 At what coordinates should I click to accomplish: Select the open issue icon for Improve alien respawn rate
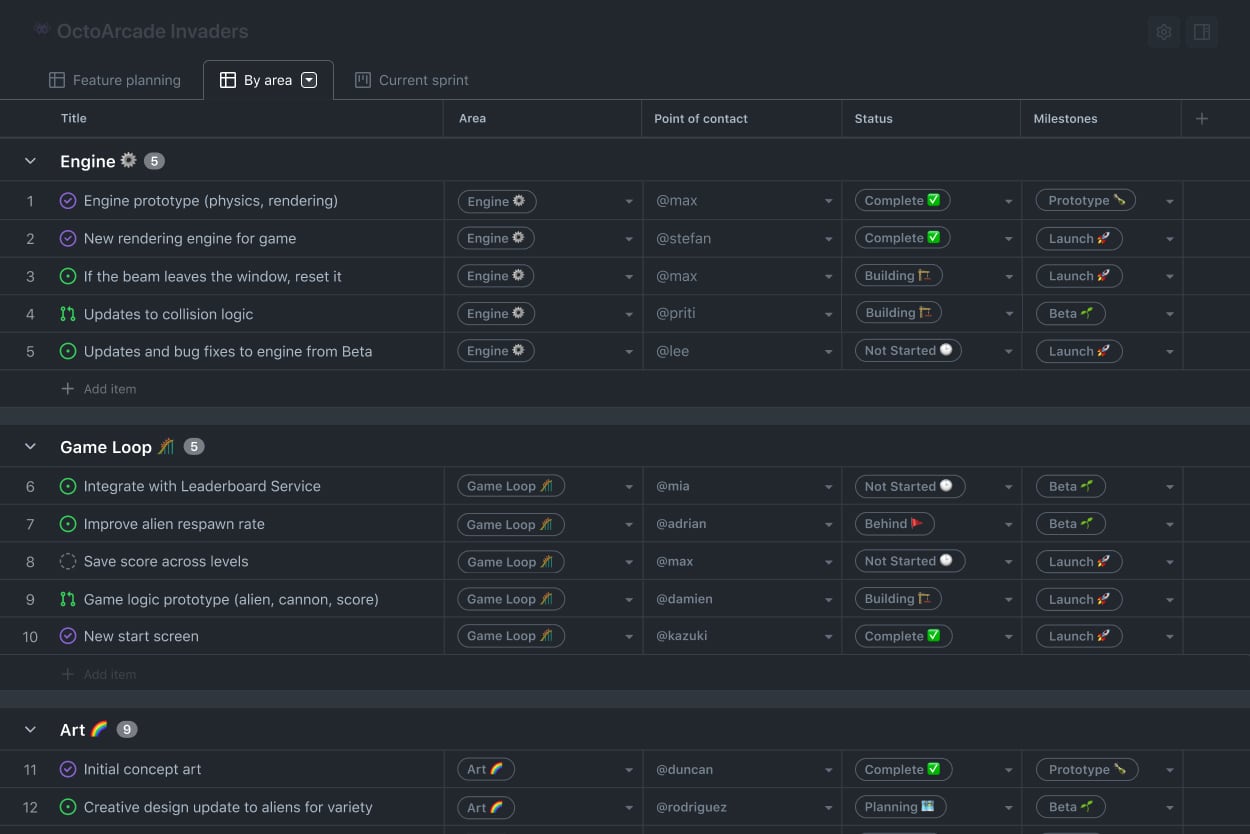point(67,523)
